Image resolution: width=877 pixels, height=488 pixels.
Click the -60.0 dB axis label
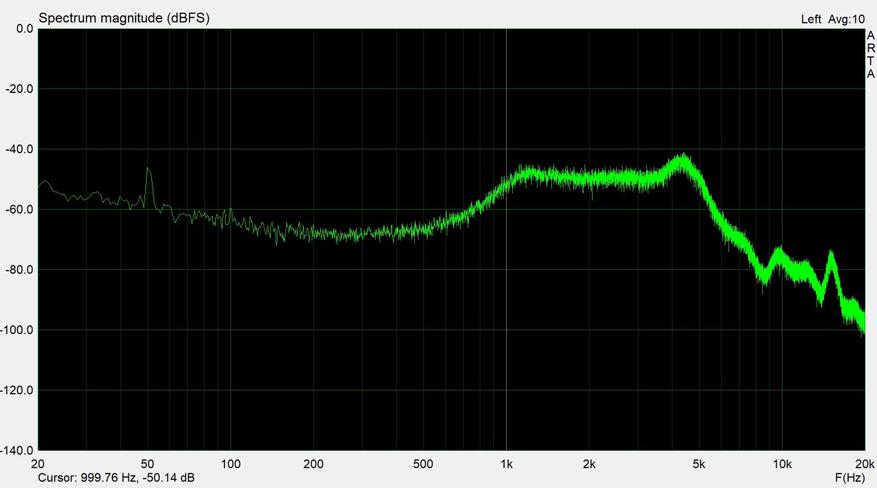pos(19,210)
